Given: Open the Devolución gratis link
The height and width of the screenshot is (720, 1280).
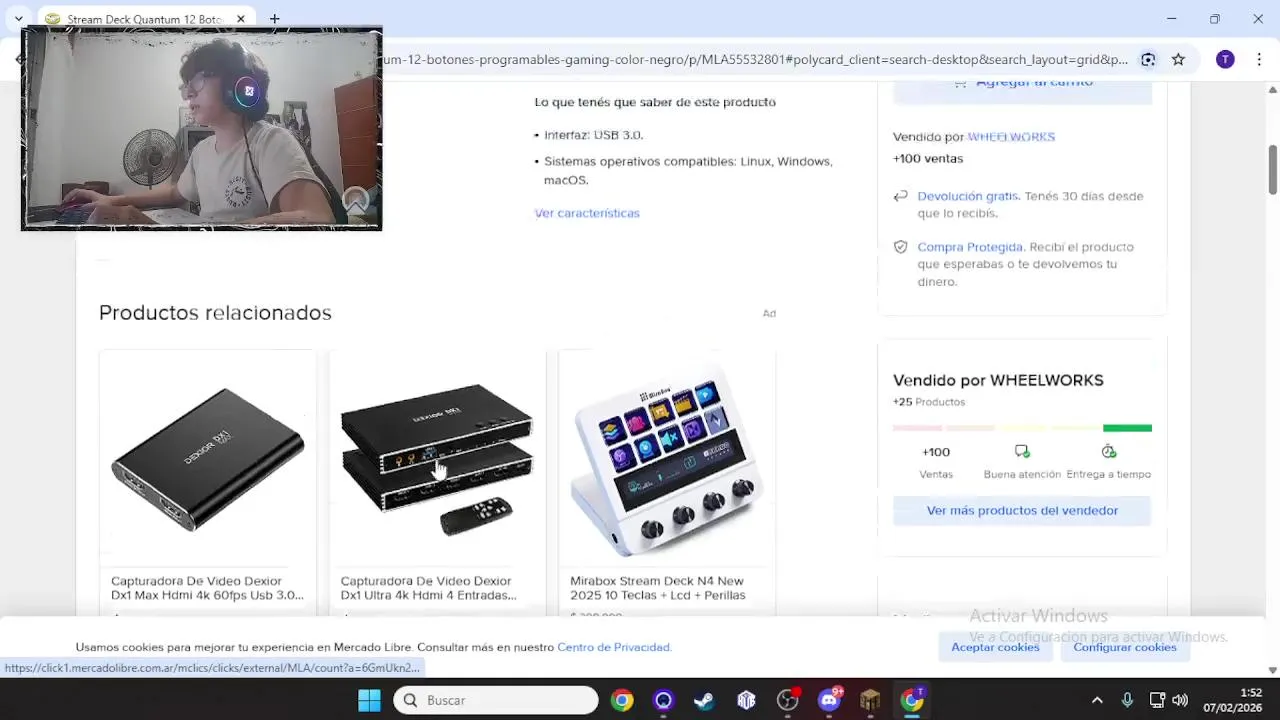Looking at the screenshot, I should (x=968, y=196).
